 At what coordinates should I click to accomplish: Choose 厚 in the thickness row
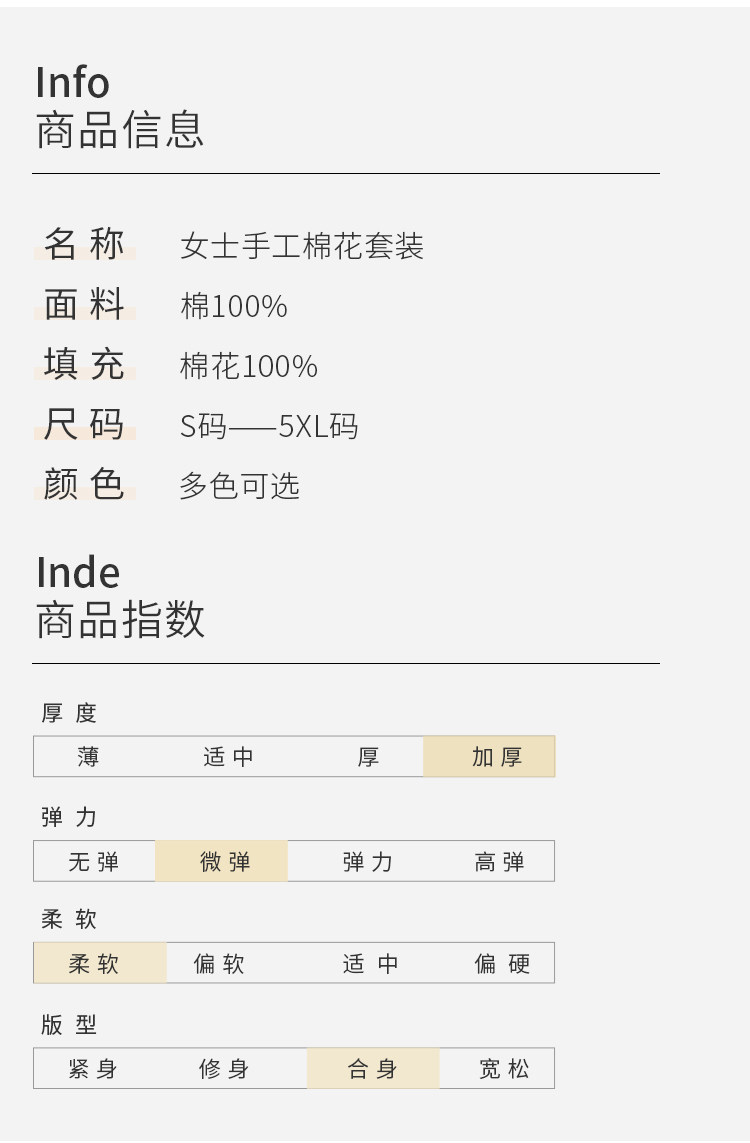click(x=369, y=757)
